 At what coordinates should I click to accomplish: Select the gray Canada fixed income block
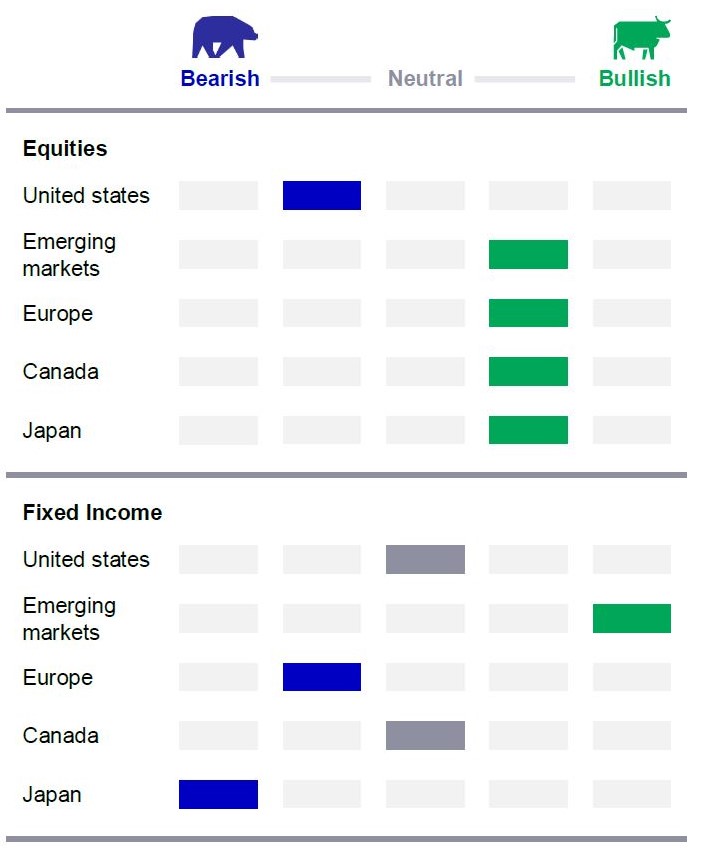pyautogui.click(x=425, y=735)
